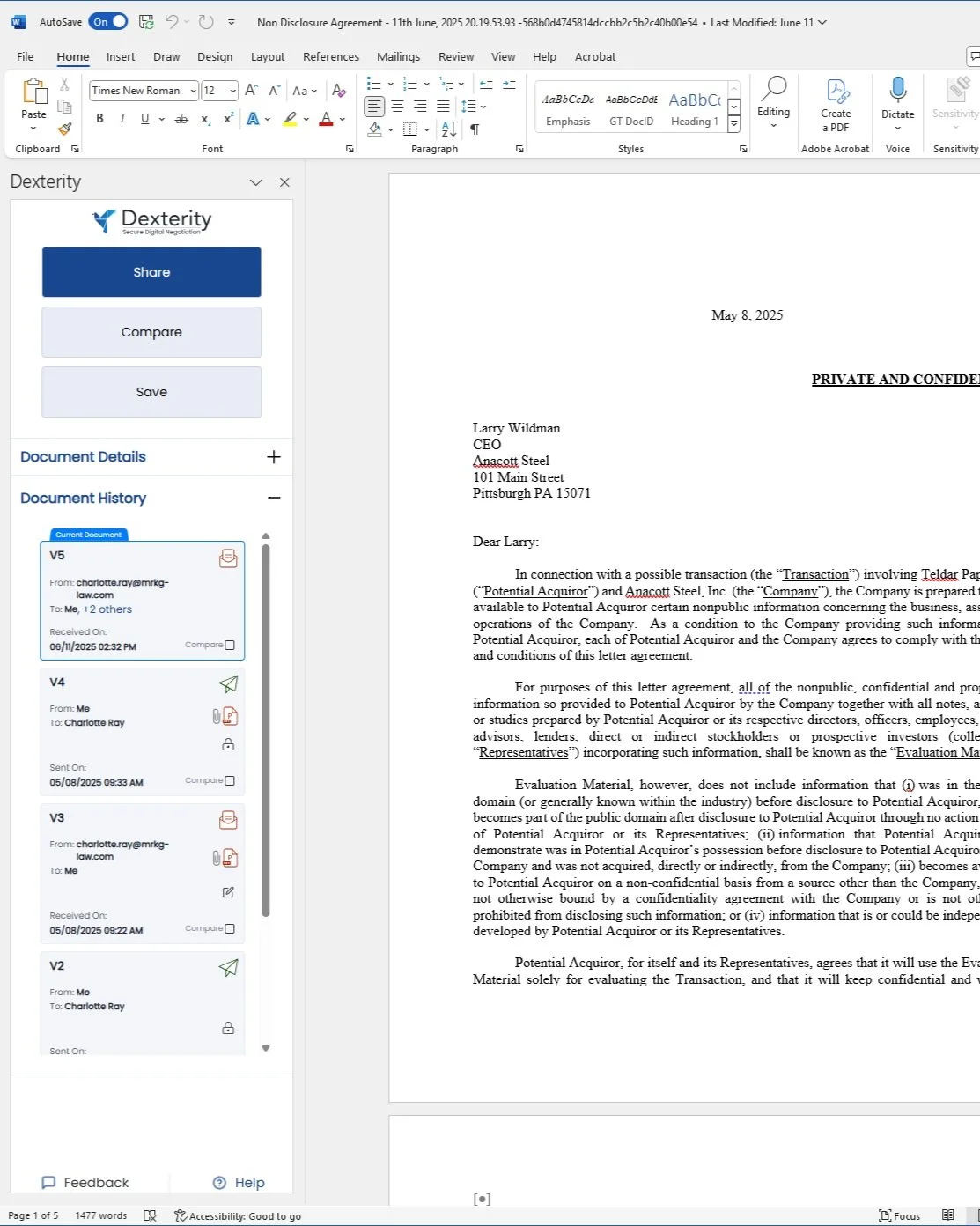980x1226 pixels.
Task: Apply superscript formatting
Action: 228,119
